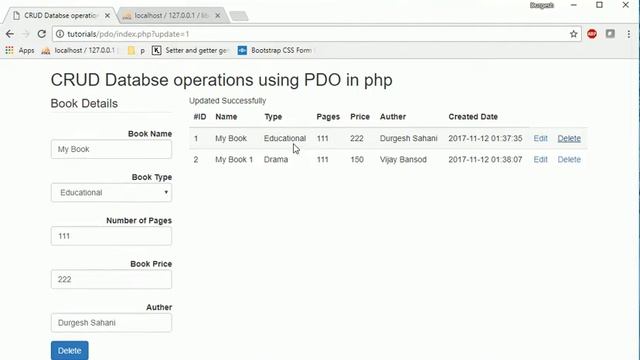
Task: Click the Price column header
Action: [x=360, y=117]
